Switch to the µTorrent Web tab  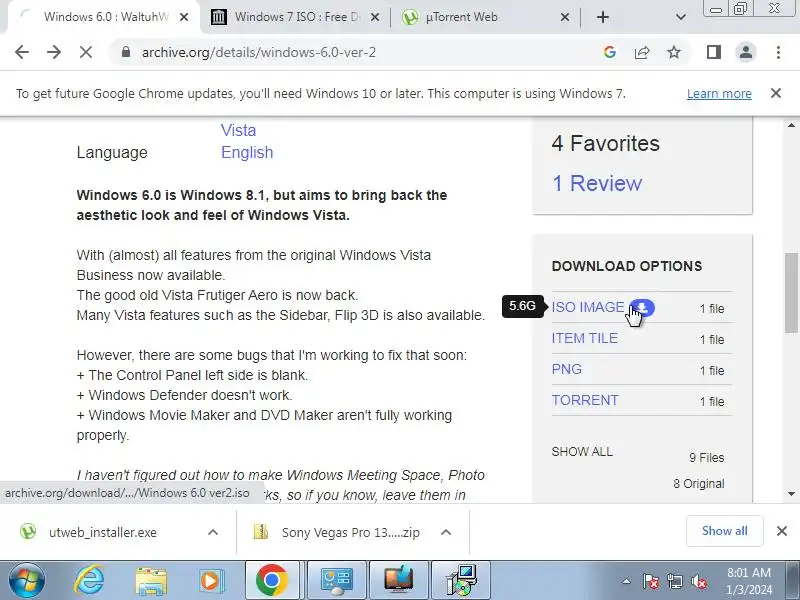tap(485, 17)
